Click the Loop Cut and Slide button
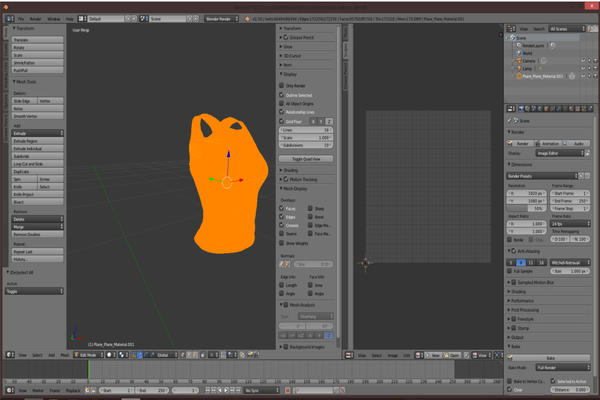The height and width of the screenshot is (400, 600). pos(38,164)
